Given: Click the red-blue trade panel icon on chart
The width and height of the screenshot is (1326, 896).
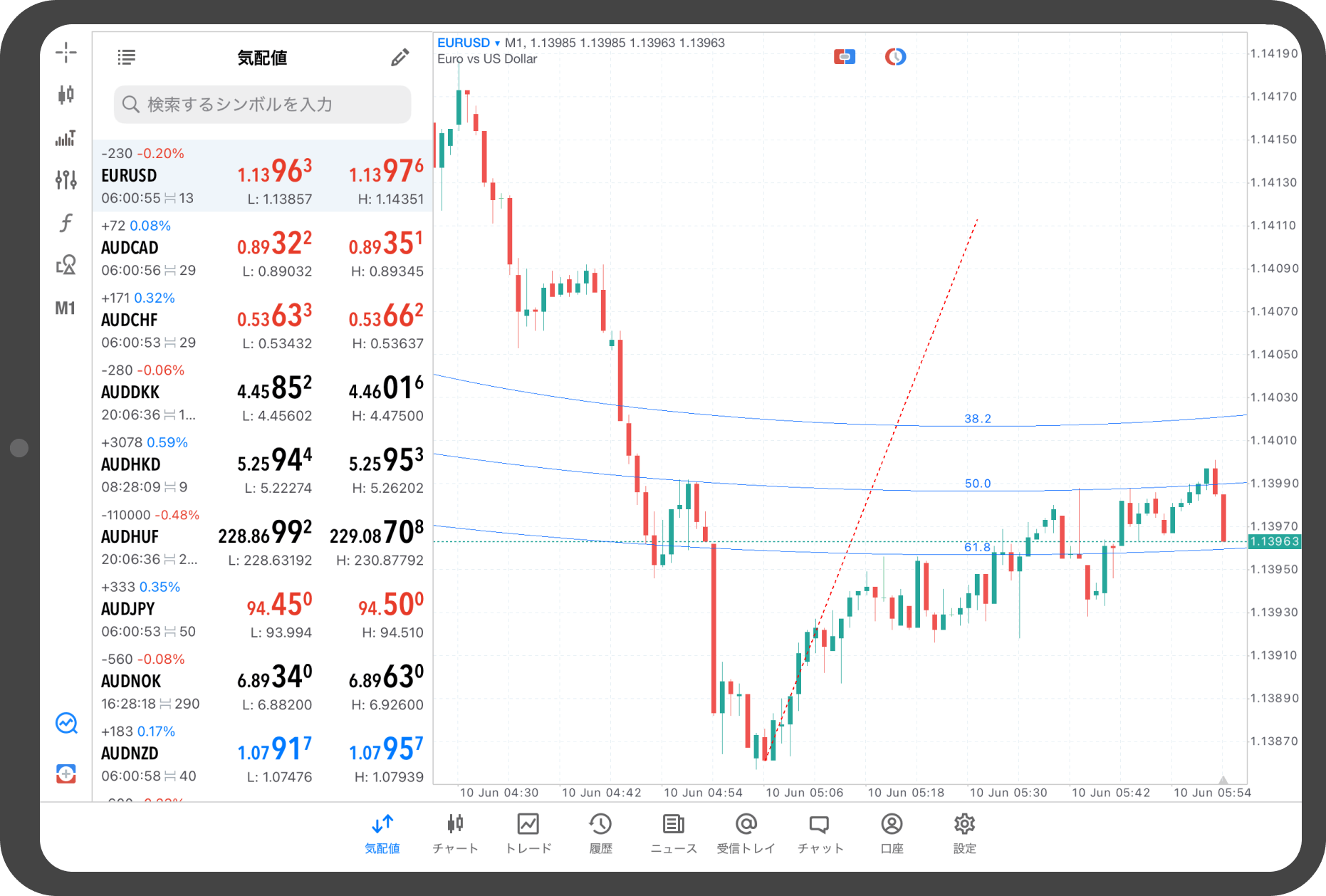Looking at the screenshot, I should [x=844, y=57].
